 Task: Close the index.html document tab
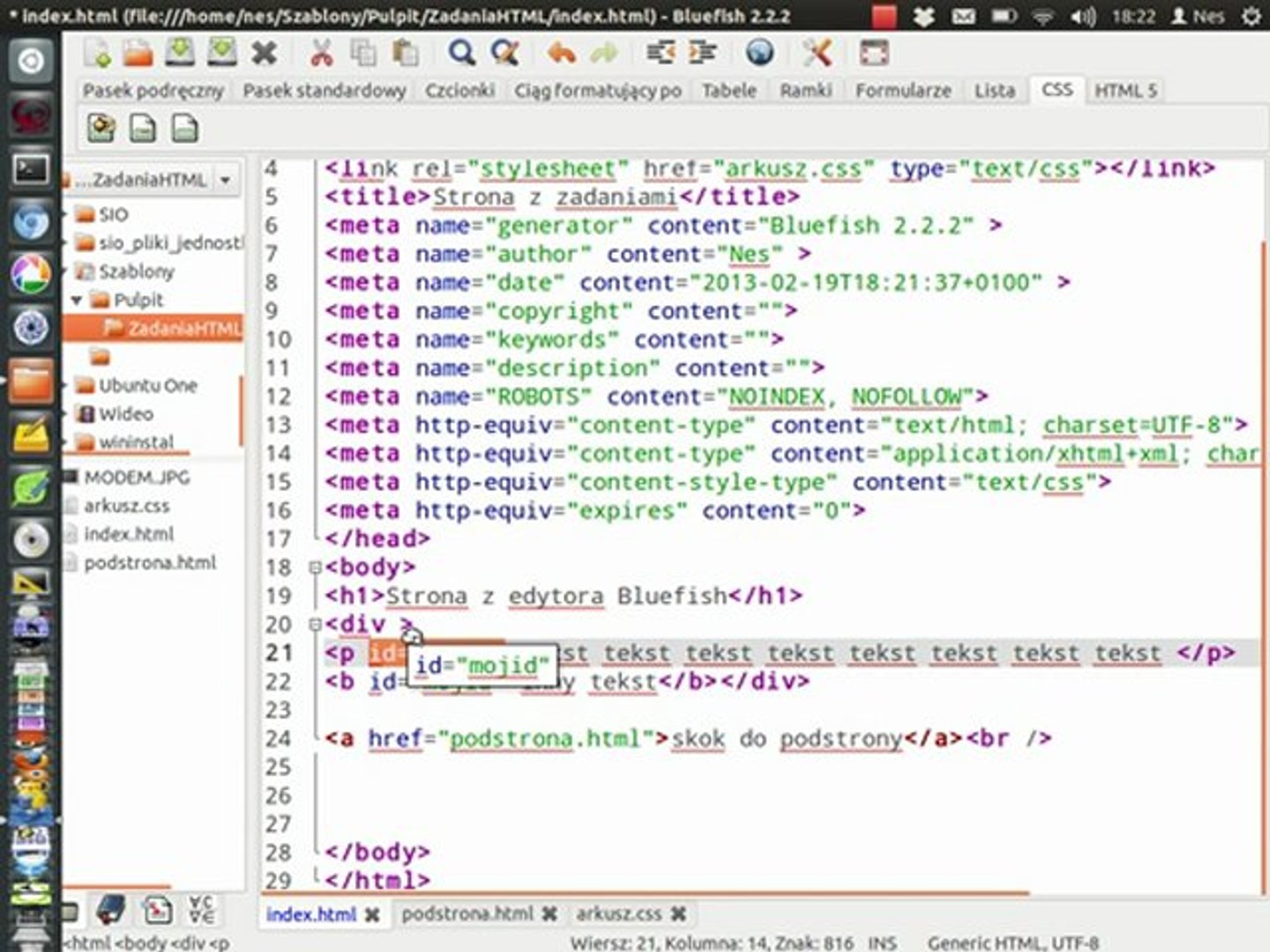(372, 915)
